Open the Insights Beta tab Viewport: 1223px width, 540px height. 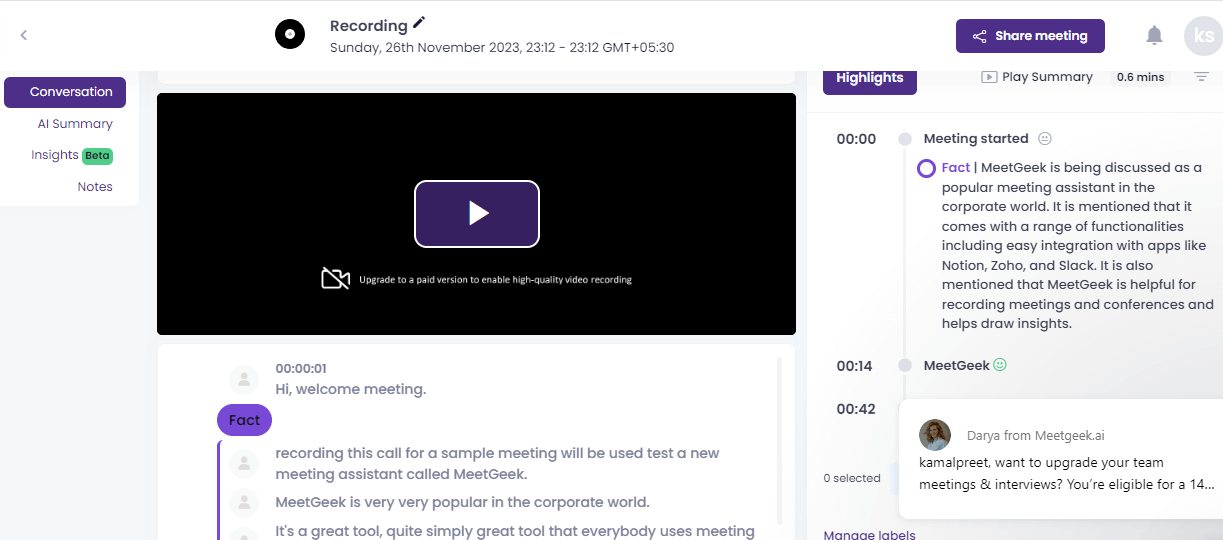71,155
